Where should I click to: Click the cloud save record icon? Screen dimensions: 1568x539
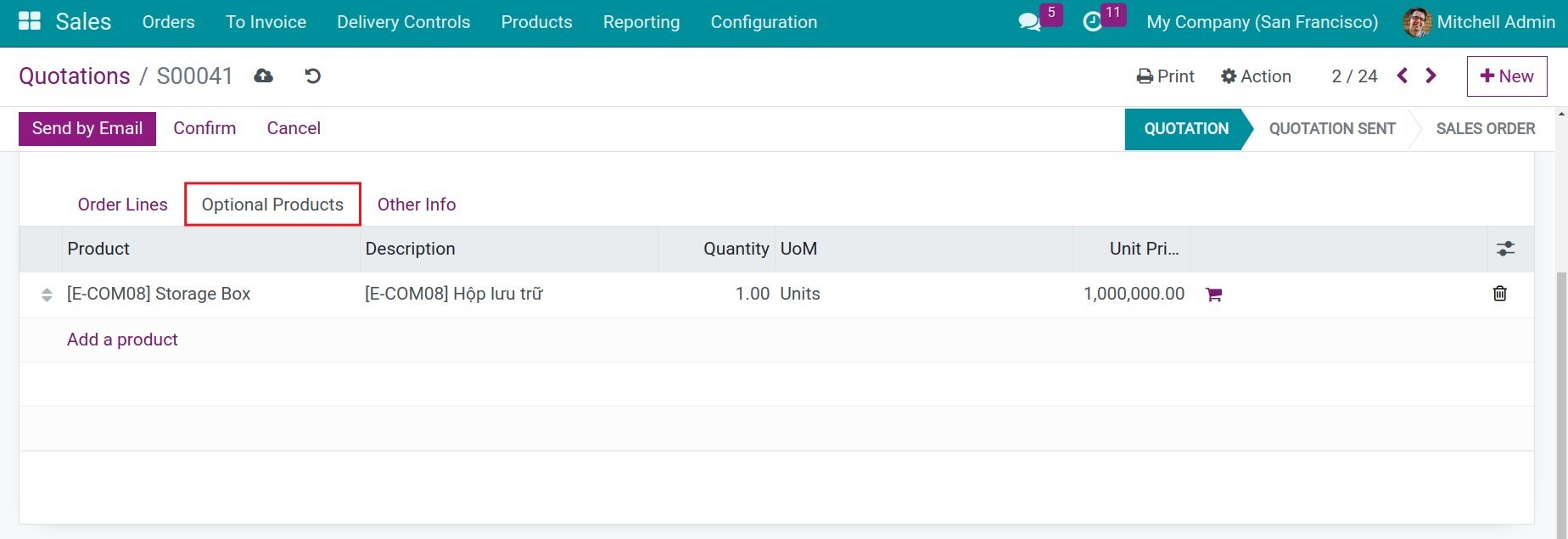tap(264, 76)
